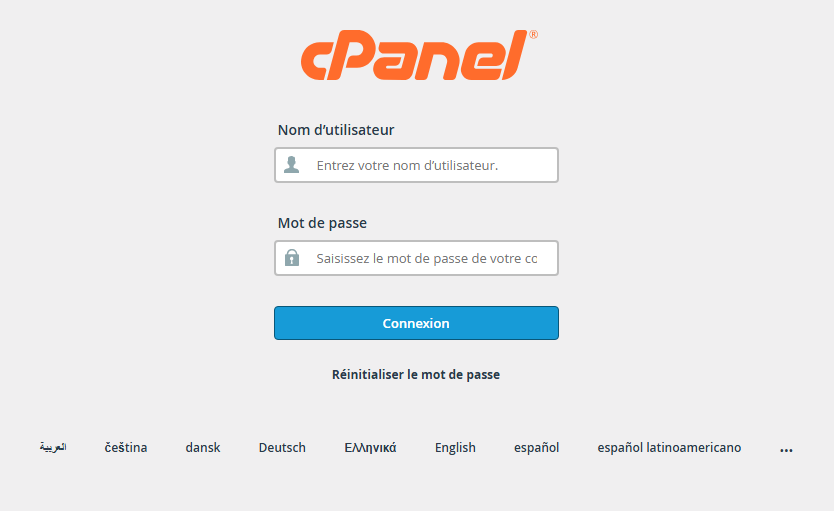Click the Nom d'utilisateur label

[336, 130]
